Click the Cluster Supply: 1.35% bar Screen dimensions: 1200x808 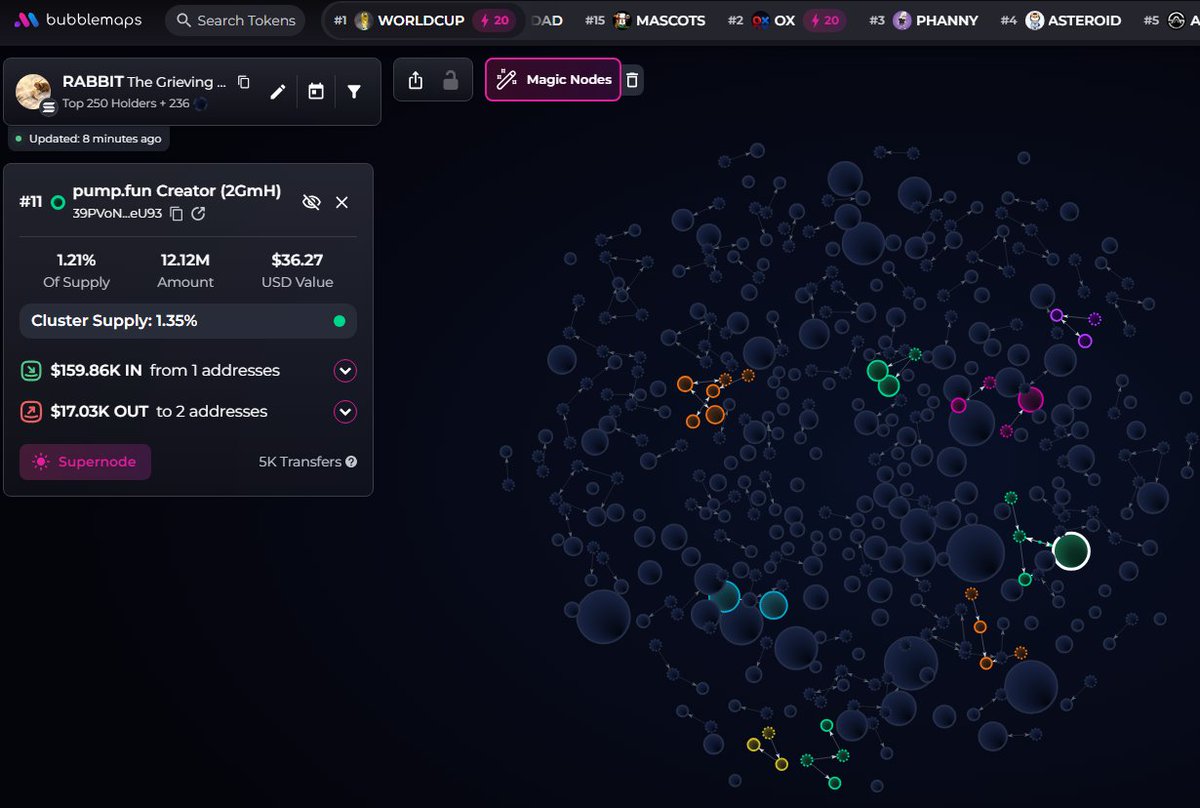(188, 321)
